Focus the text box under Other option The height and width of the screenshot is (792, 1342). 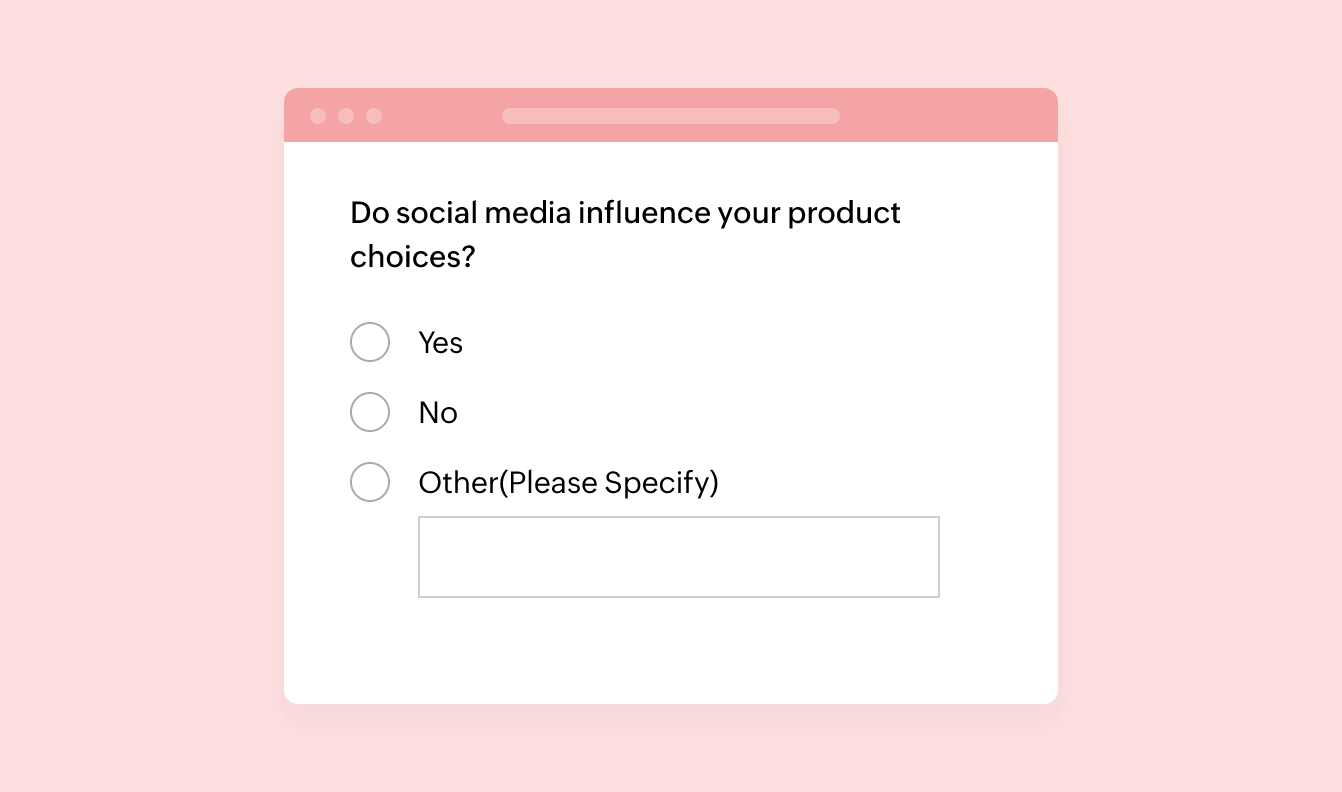(679, 557)
